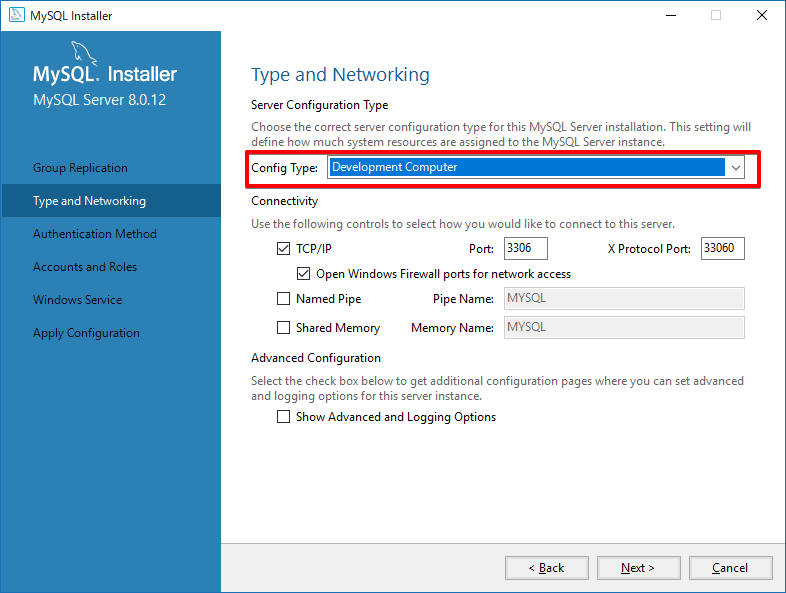Click the MySQL Installer title bar icon
786x593 pixels.
coord(16,16)
